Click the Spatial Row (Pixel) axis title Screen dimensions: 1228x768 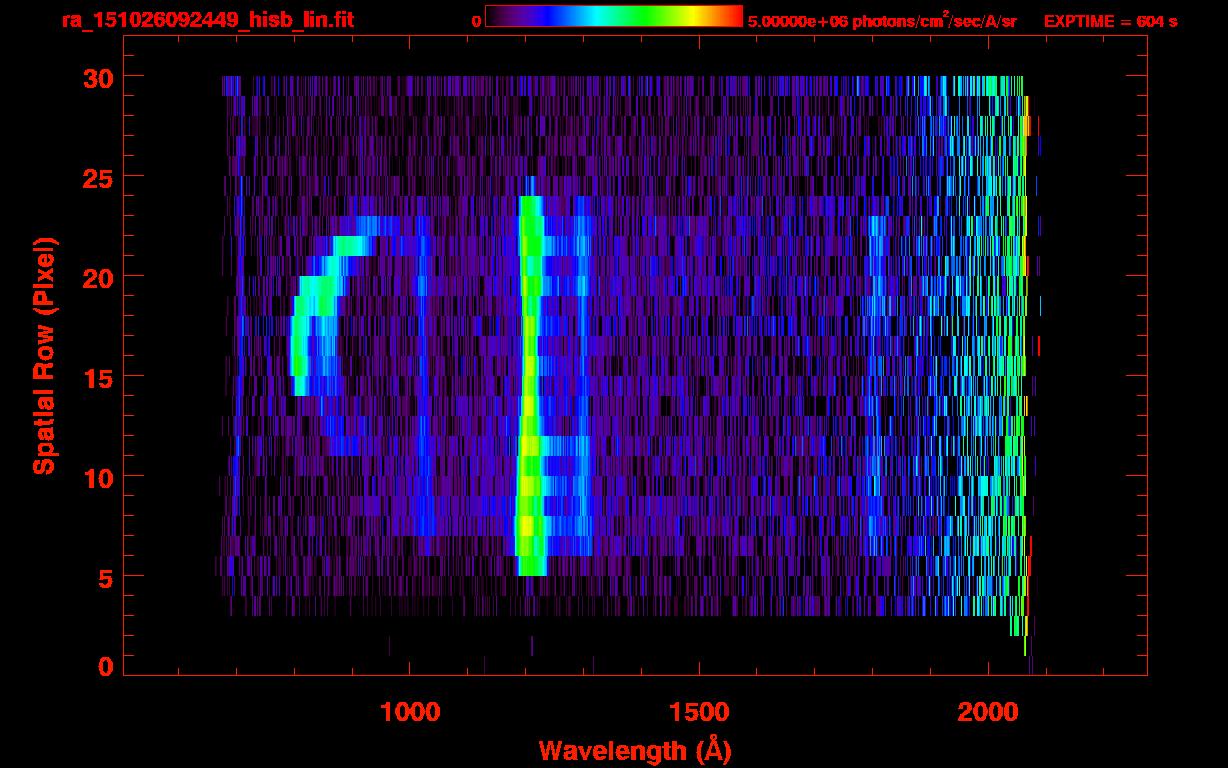[x=44, y=356]
